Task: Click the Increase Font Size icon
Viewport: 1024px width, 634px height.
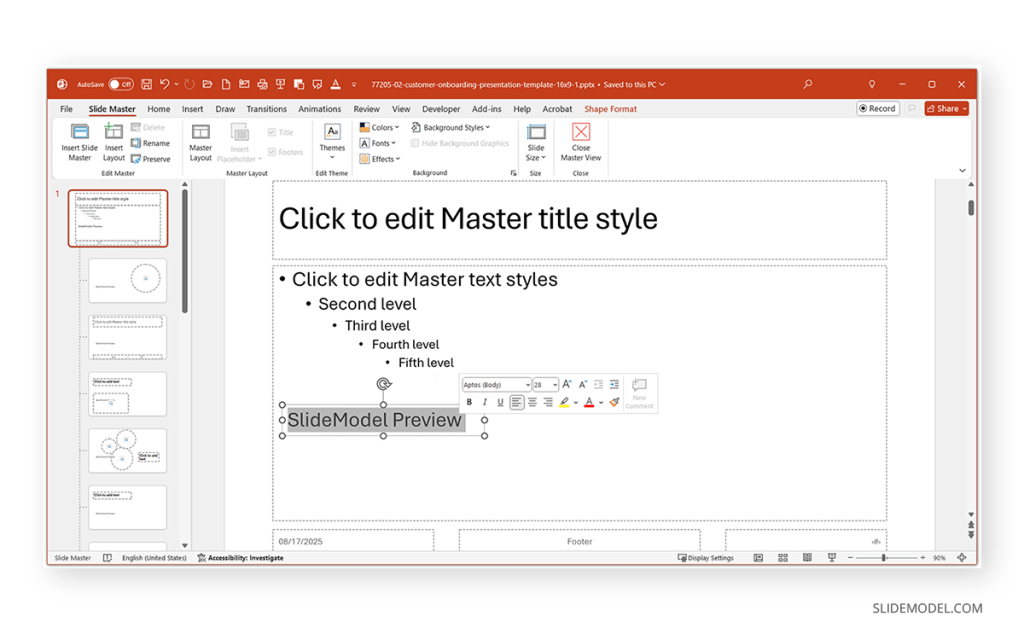Action: 567,385
